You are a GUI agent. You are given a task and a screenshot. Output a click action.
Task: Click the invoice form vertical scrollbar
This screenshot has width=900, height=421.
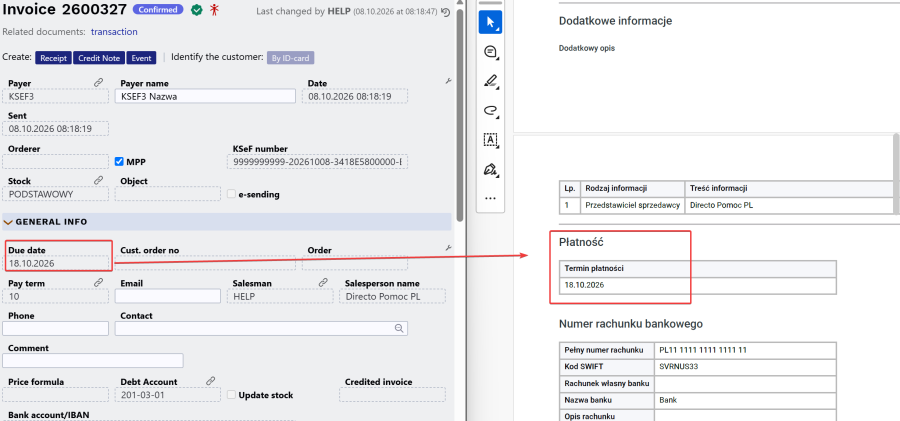[460, 115]
